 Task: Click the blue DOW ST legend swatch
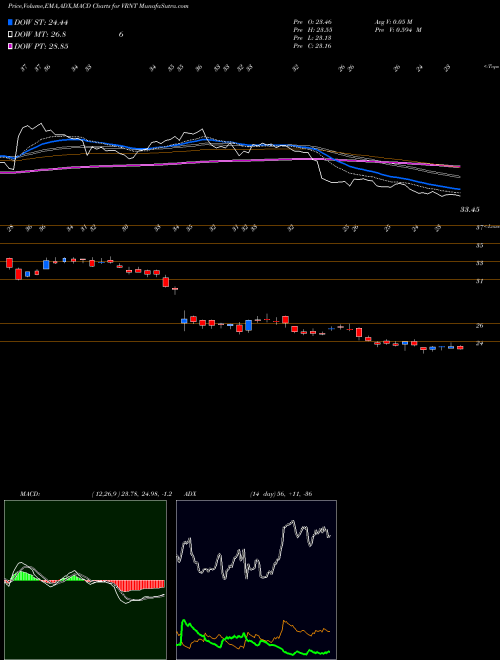point(10,23)
